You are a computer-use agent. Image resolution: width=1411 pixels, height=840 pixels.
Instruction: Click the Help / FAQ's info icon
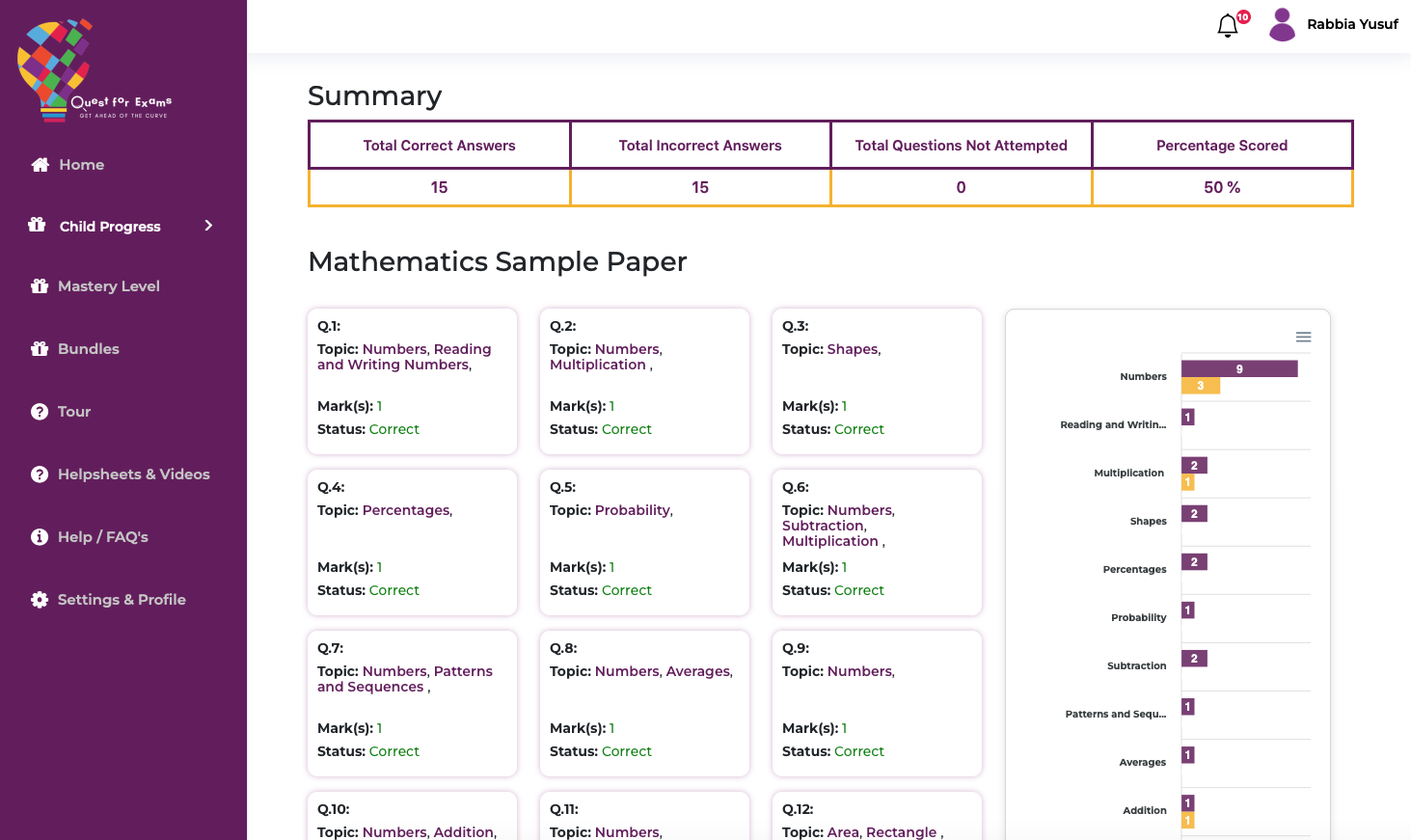click(40, 537)
